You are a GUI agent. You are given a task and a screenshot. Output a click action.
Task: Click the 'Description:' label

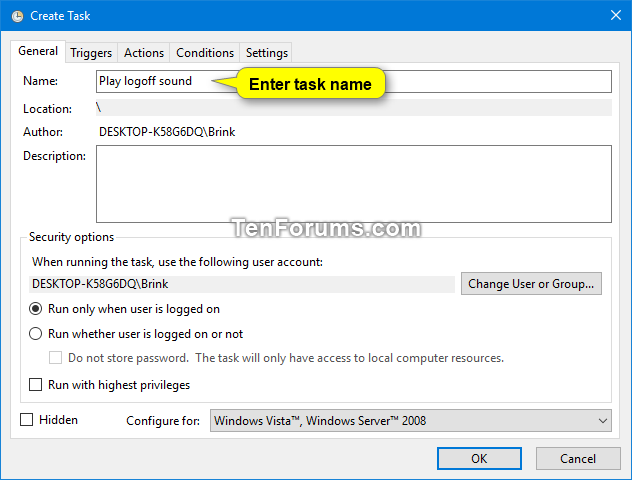(54, 156)
